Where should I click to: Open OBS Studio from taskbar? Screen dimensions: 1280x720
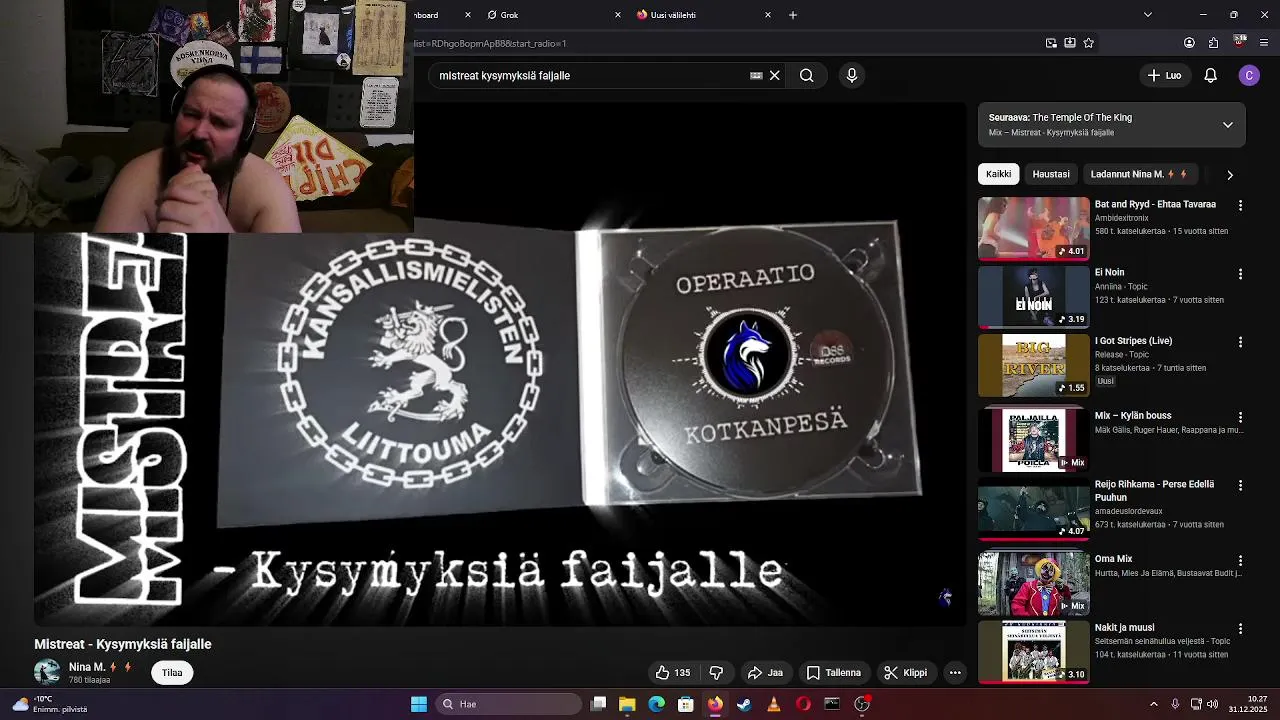(862, 704)
